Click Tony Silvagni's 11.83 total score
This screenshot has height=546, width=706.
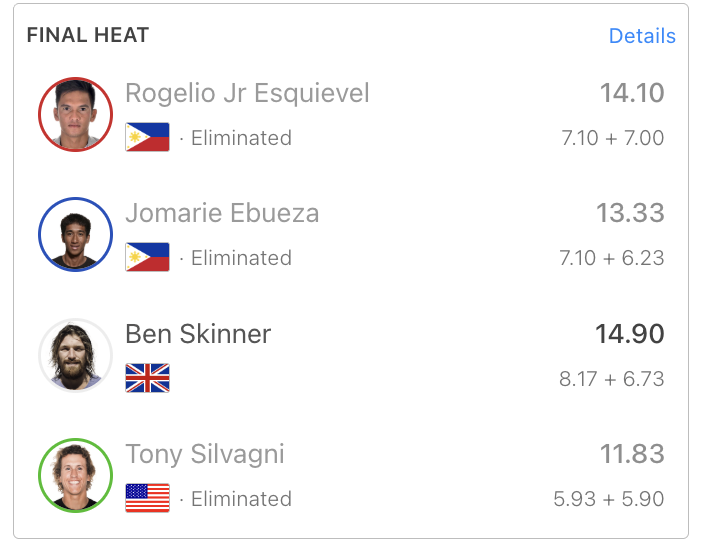632,454
